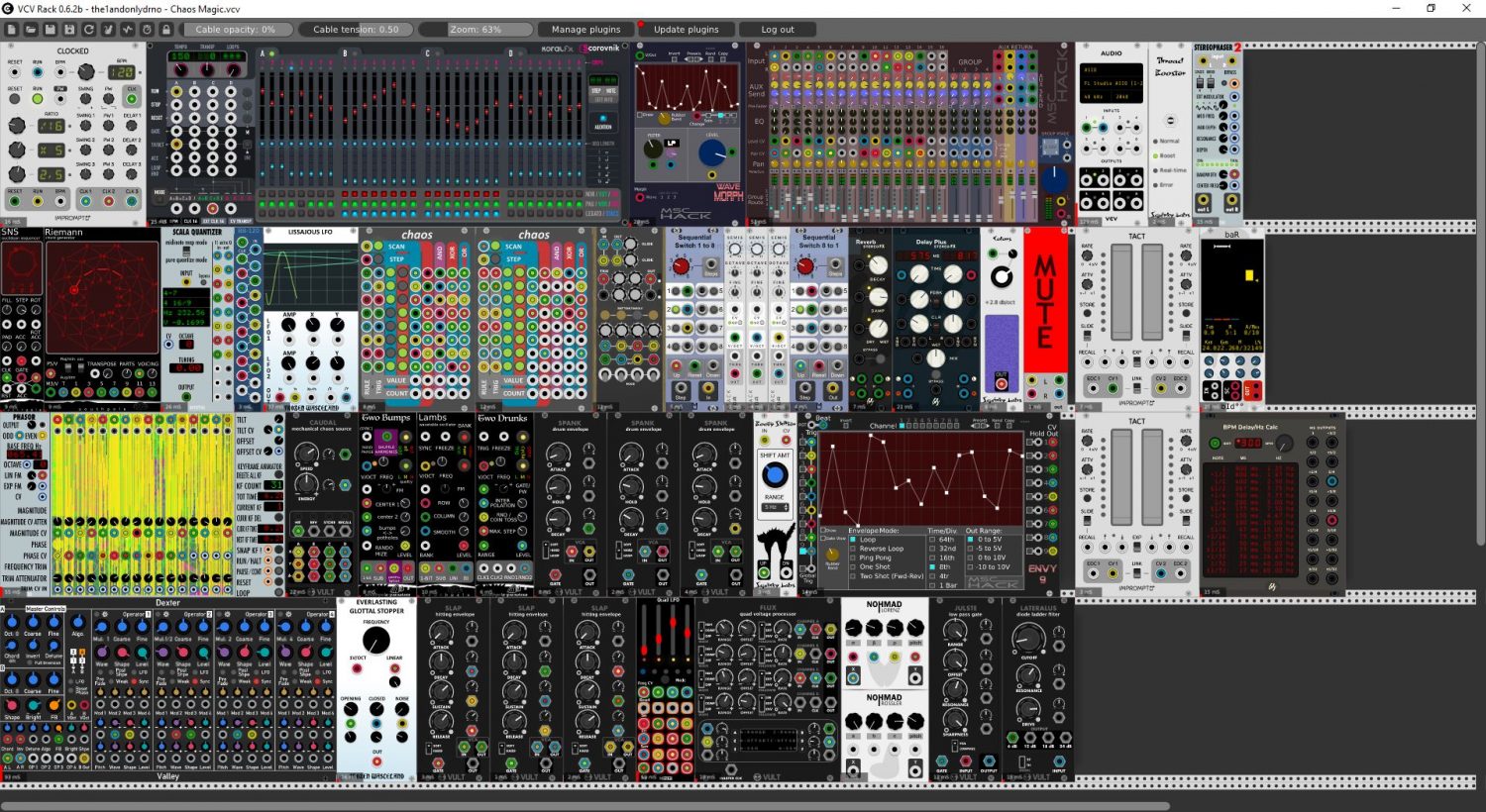Screen dimensions: 1486x812
Task: Choose the Save As toolbar icon
Action: pyautogui.click(x=69, y=30)
